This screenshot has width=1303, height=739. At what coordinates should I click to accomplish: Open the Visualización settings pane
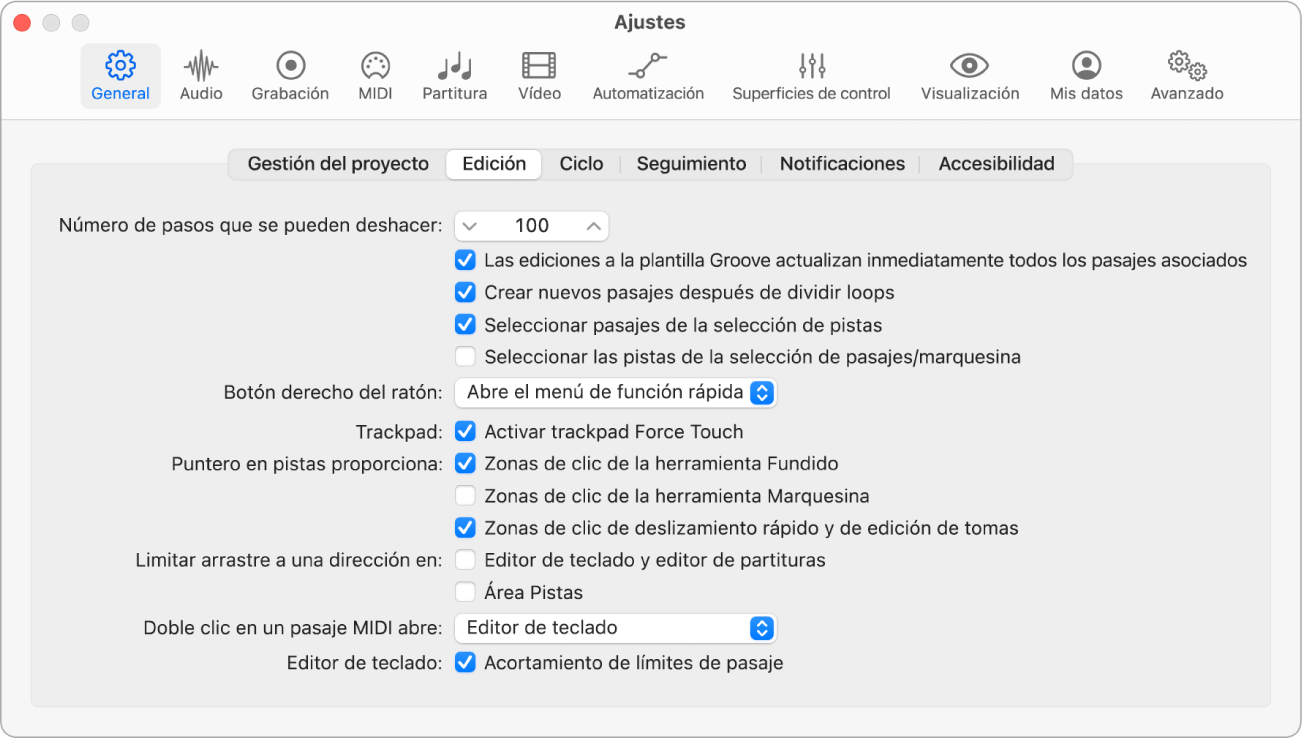coord(967,75)
